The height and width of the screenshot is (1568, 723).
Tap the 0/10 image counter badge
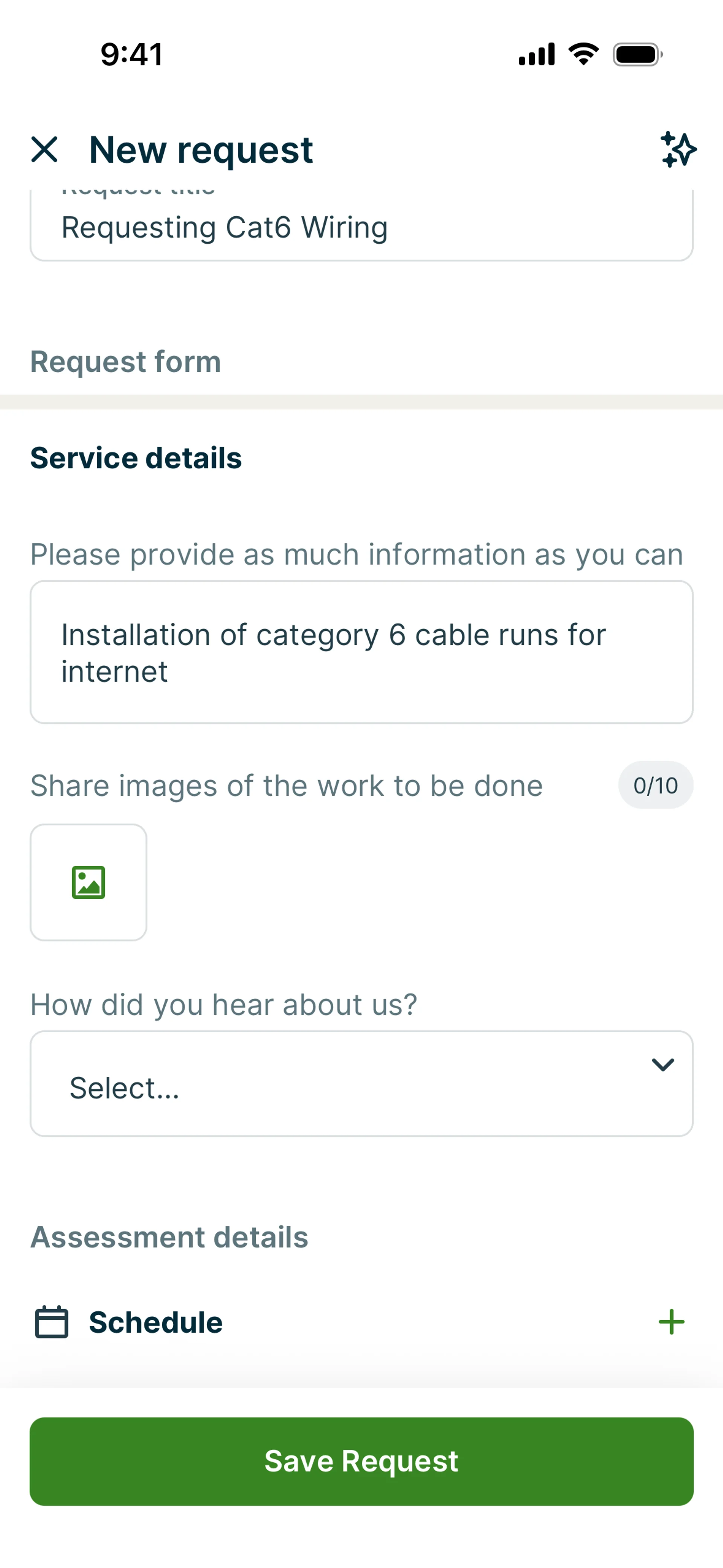[656, 785]
